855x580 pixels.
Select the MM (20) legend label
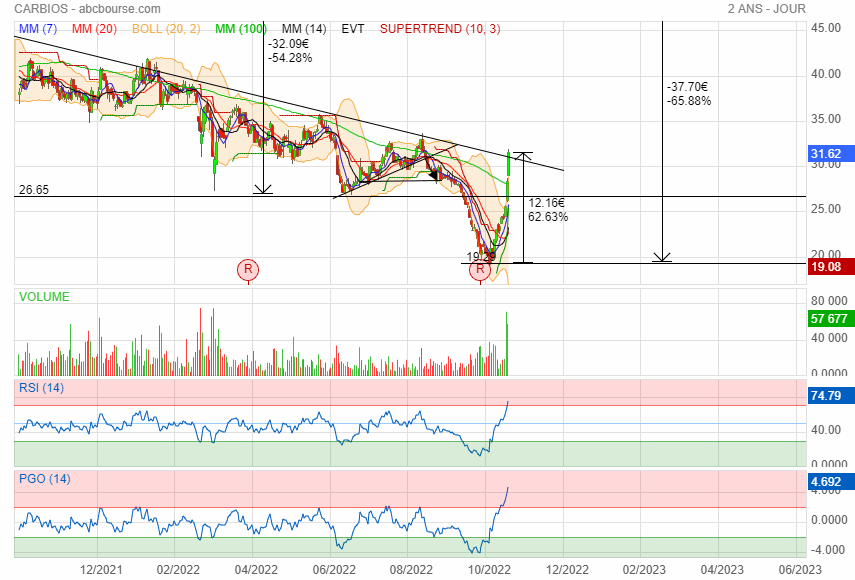click(x=94, y=29)
